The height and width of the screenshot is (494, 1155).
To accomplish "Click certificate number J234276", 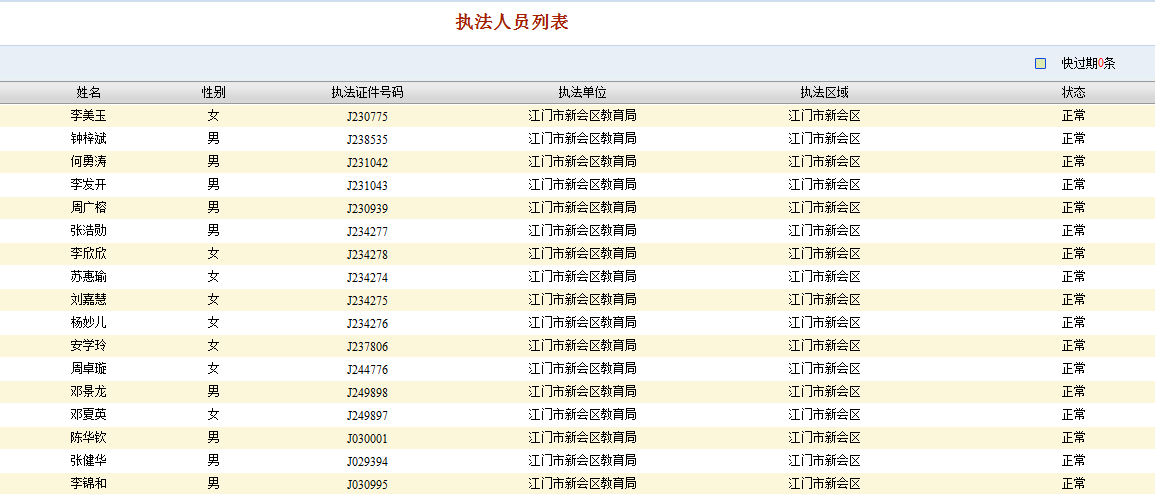I will point(368,323).
